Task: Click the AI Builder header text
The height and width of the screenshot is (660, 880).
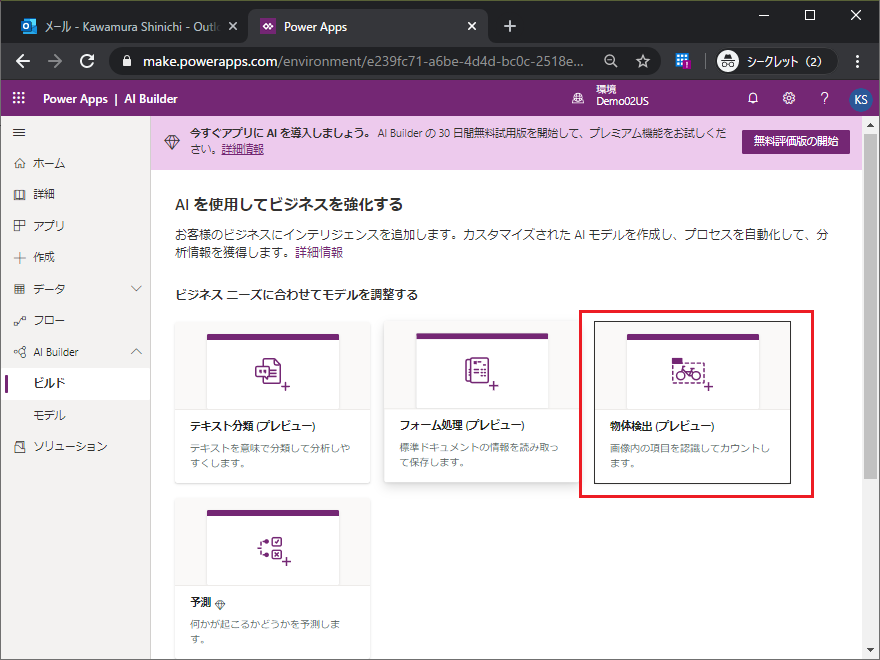Action: pyautogui.click(x=150, y=99)
